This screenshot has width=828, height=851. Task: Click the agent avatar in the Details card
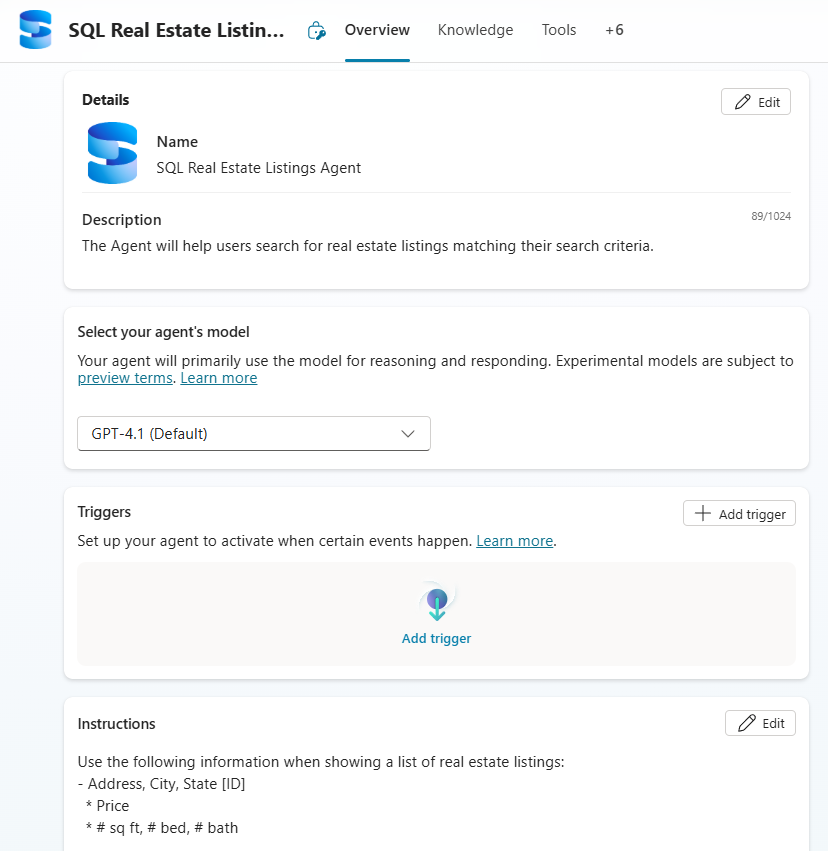pos(112,153)
